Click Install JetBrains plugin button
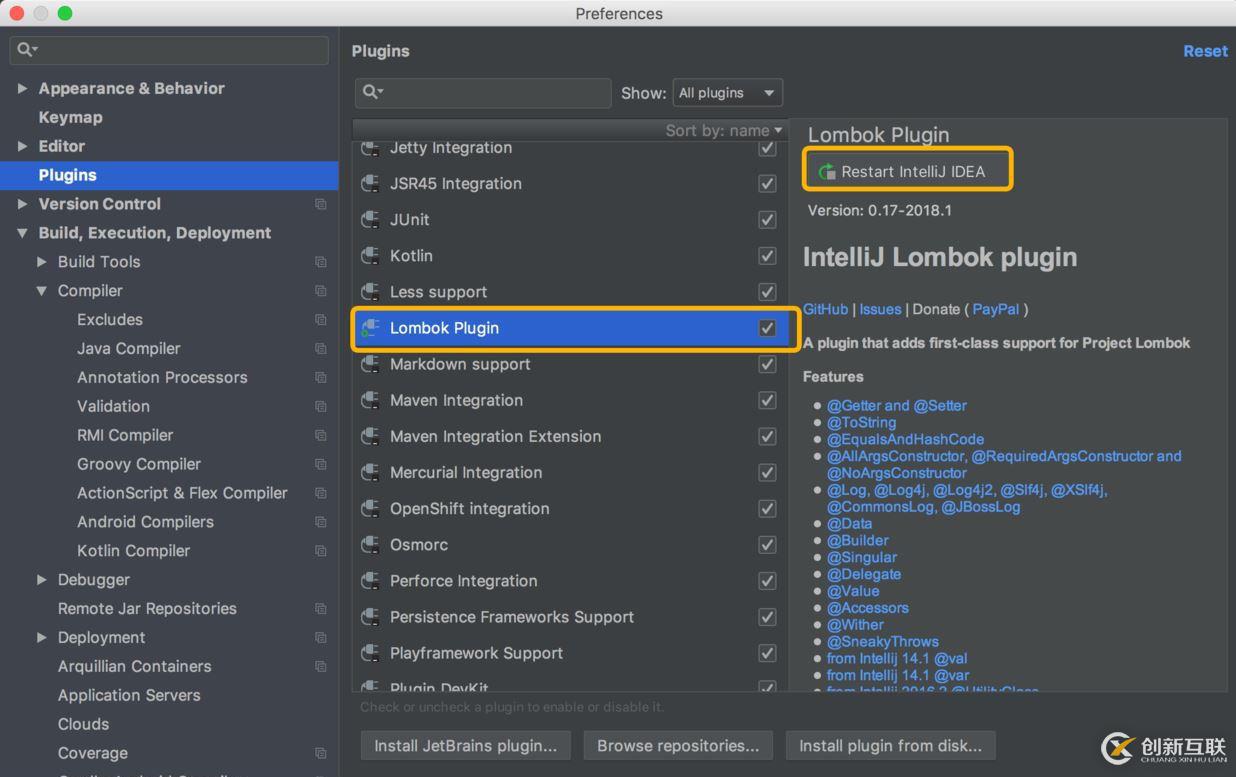 coord(465,746)
